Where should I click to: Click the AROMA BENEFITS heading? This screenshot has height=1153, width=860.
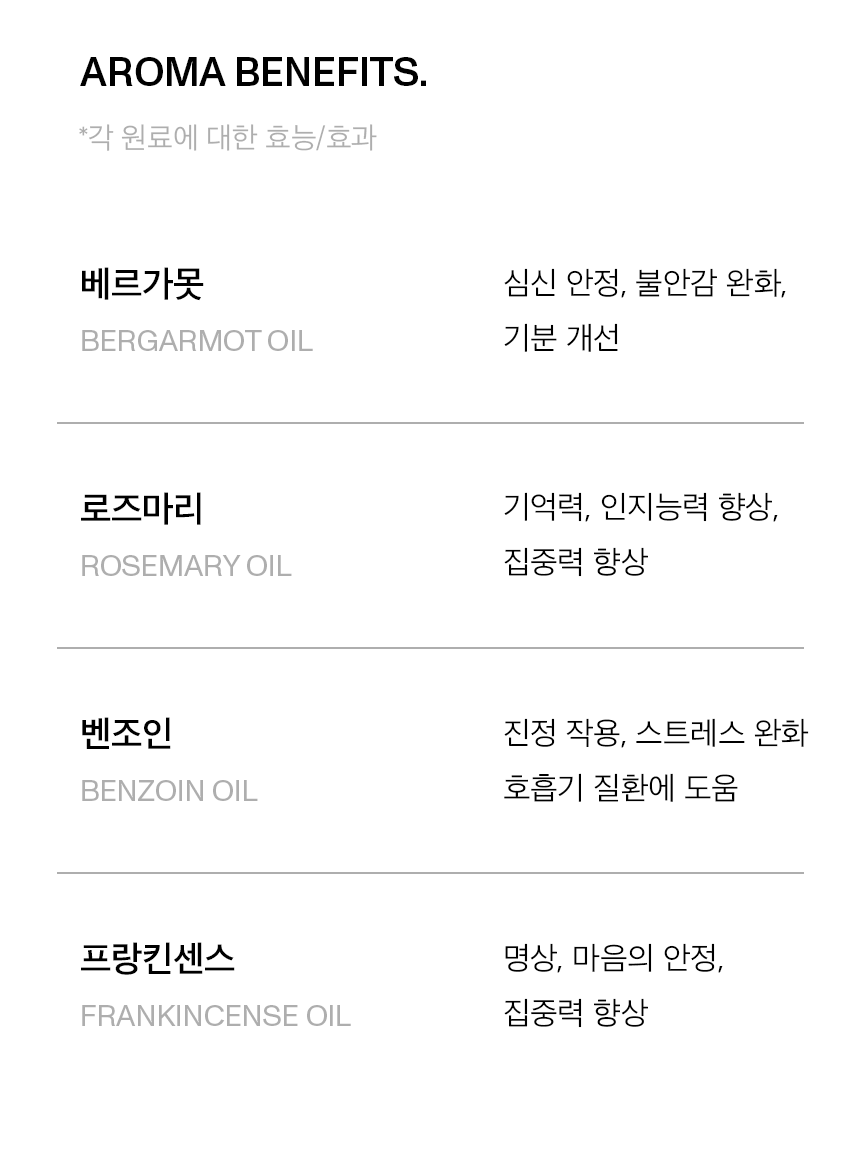tap(253, 73)
